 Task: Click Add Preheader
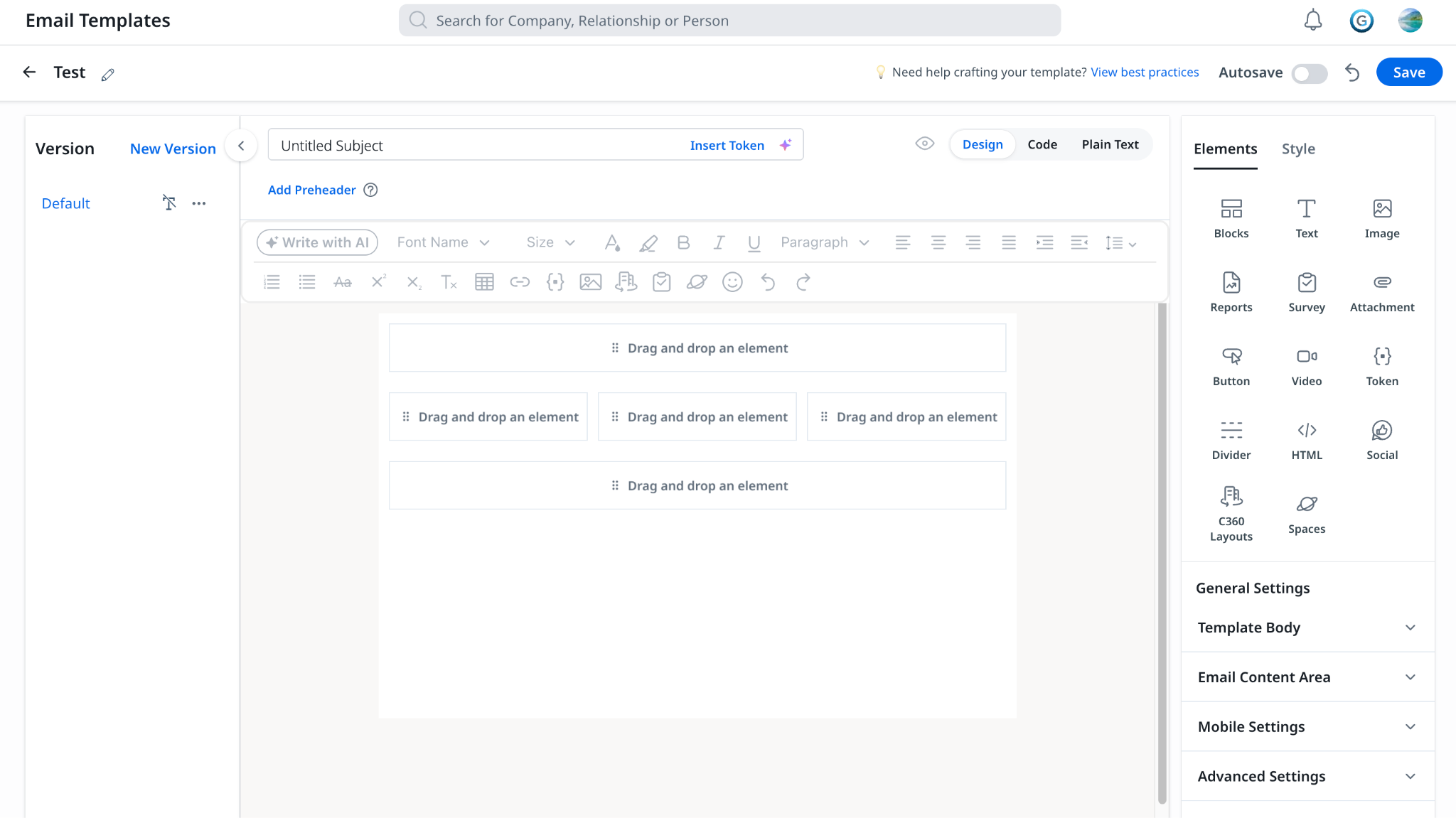(311, 190)
